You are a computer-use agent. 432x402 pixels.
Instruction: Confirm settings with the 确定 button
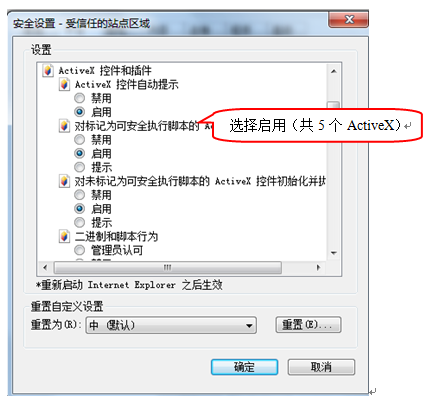244,367
